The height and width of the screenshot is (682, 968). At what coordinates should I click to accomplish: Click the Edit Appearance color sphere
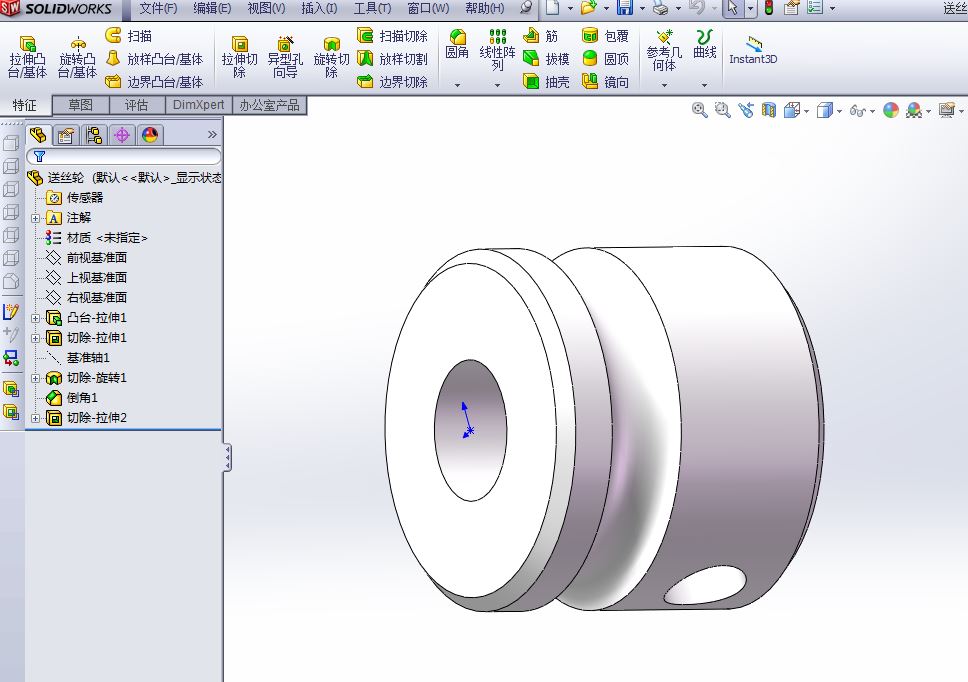coord(891,110)
